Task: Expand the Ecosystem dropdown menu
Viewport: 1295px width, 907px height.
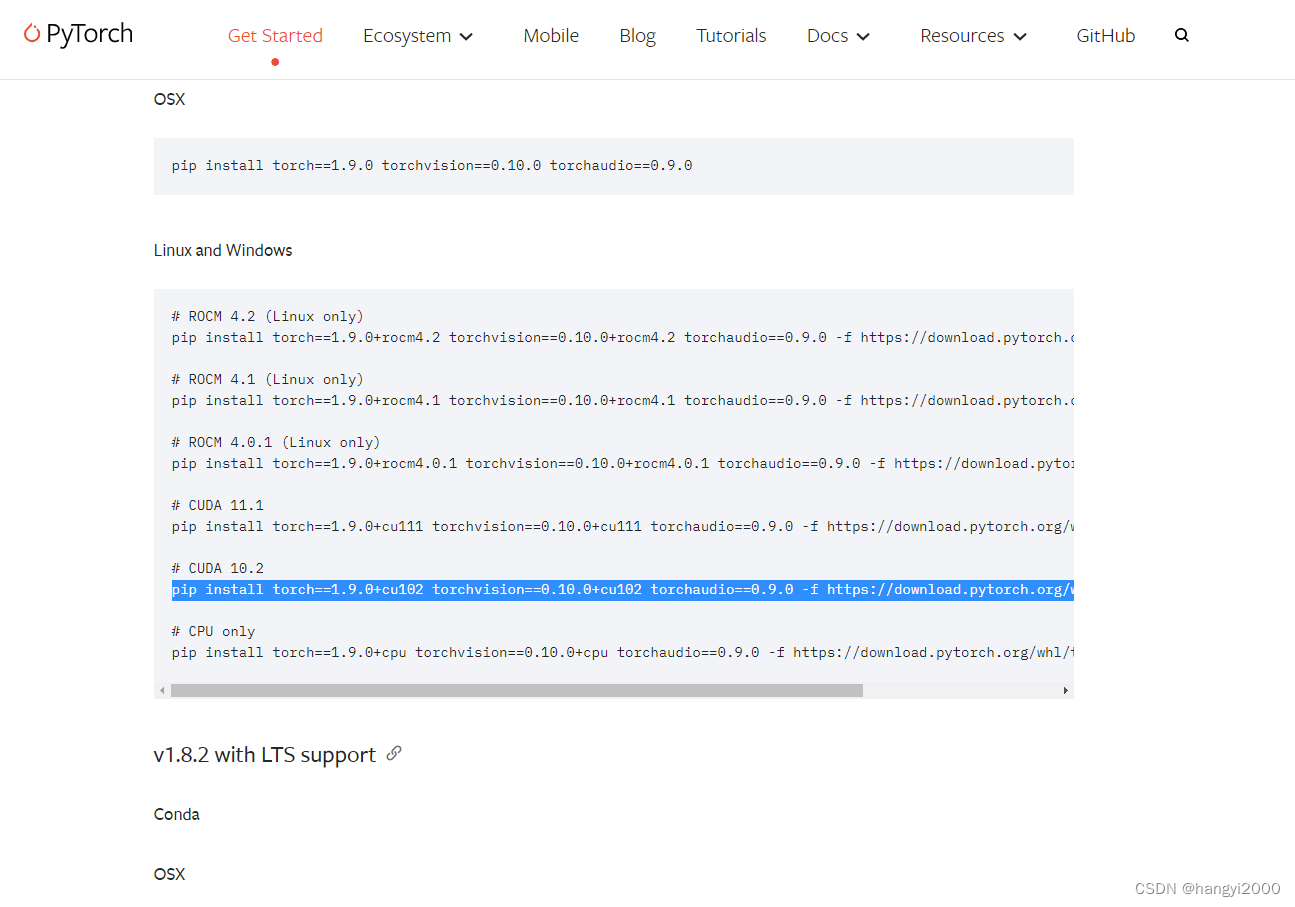Action: (x=418, y=35)
